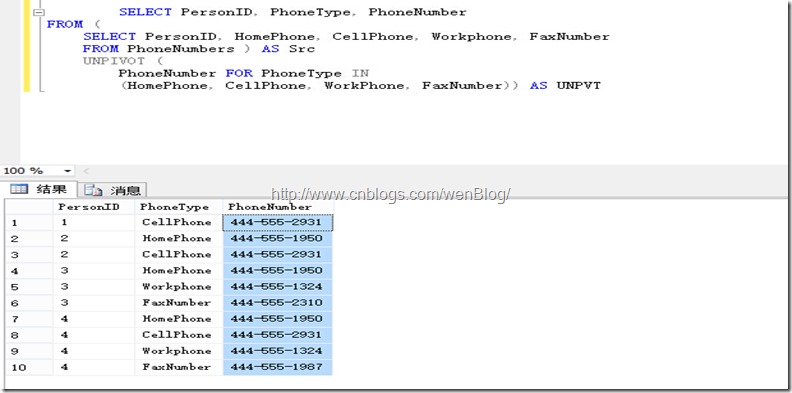The width and height of the screenshot is (792, 393).
Task: Select phone number 444-555-2310
Action: (x=278, y=303)
